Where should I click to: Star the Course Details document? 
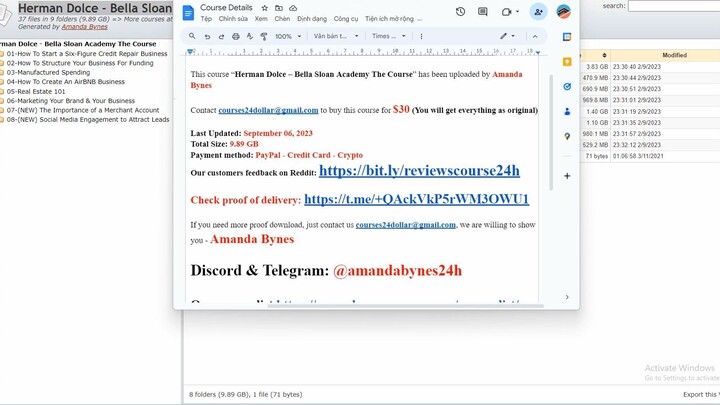(264, 8)
